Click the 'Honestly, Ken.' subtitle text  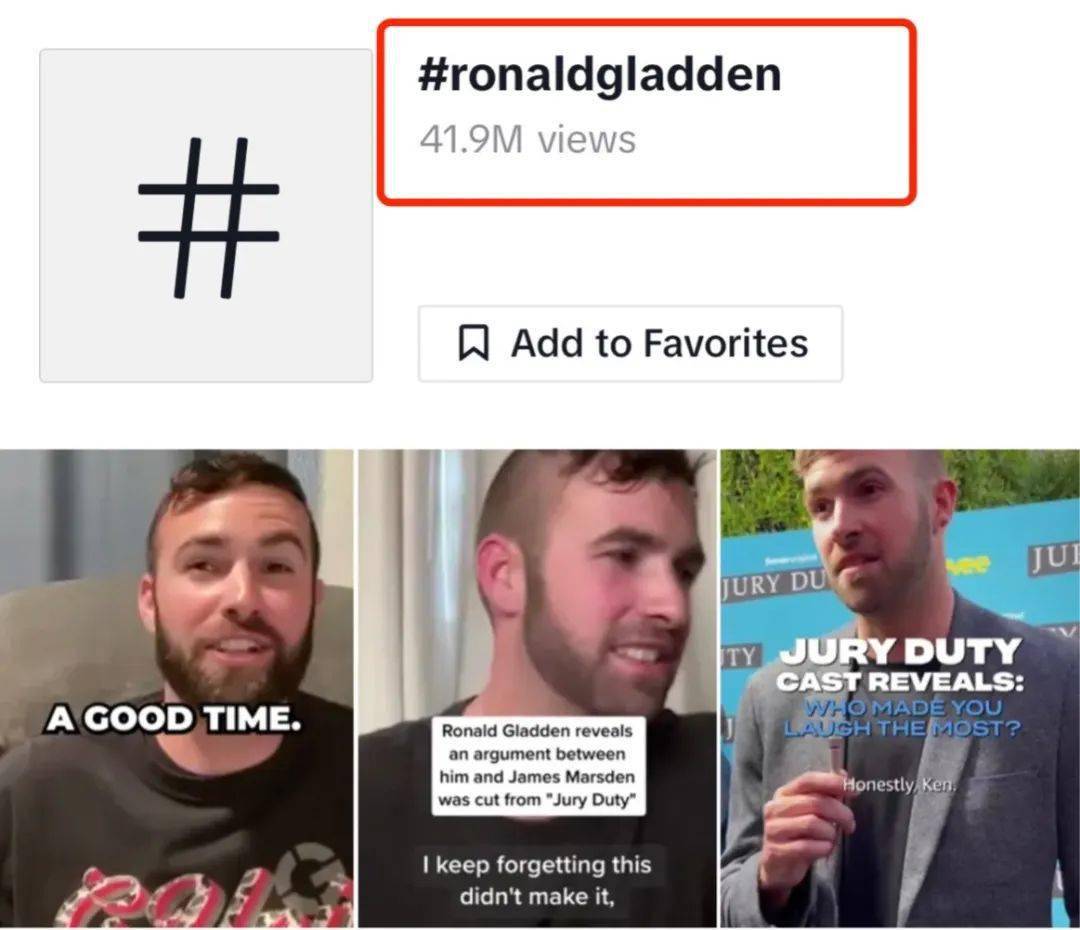pos(900,785)
